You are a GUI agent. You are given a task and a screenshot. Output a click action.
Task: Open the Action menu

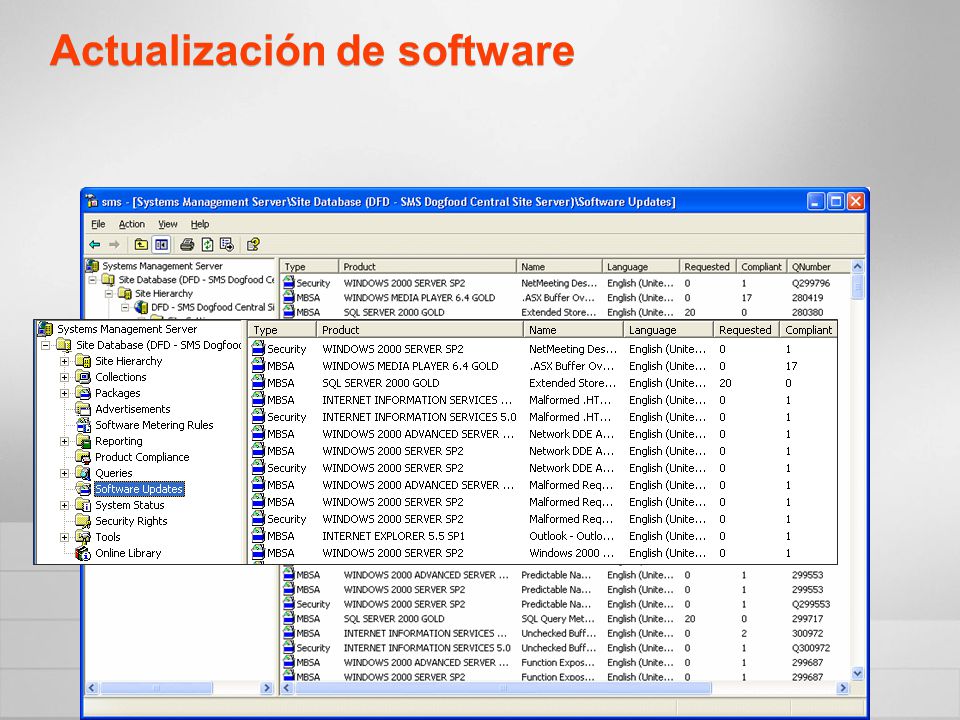[132, 224]
